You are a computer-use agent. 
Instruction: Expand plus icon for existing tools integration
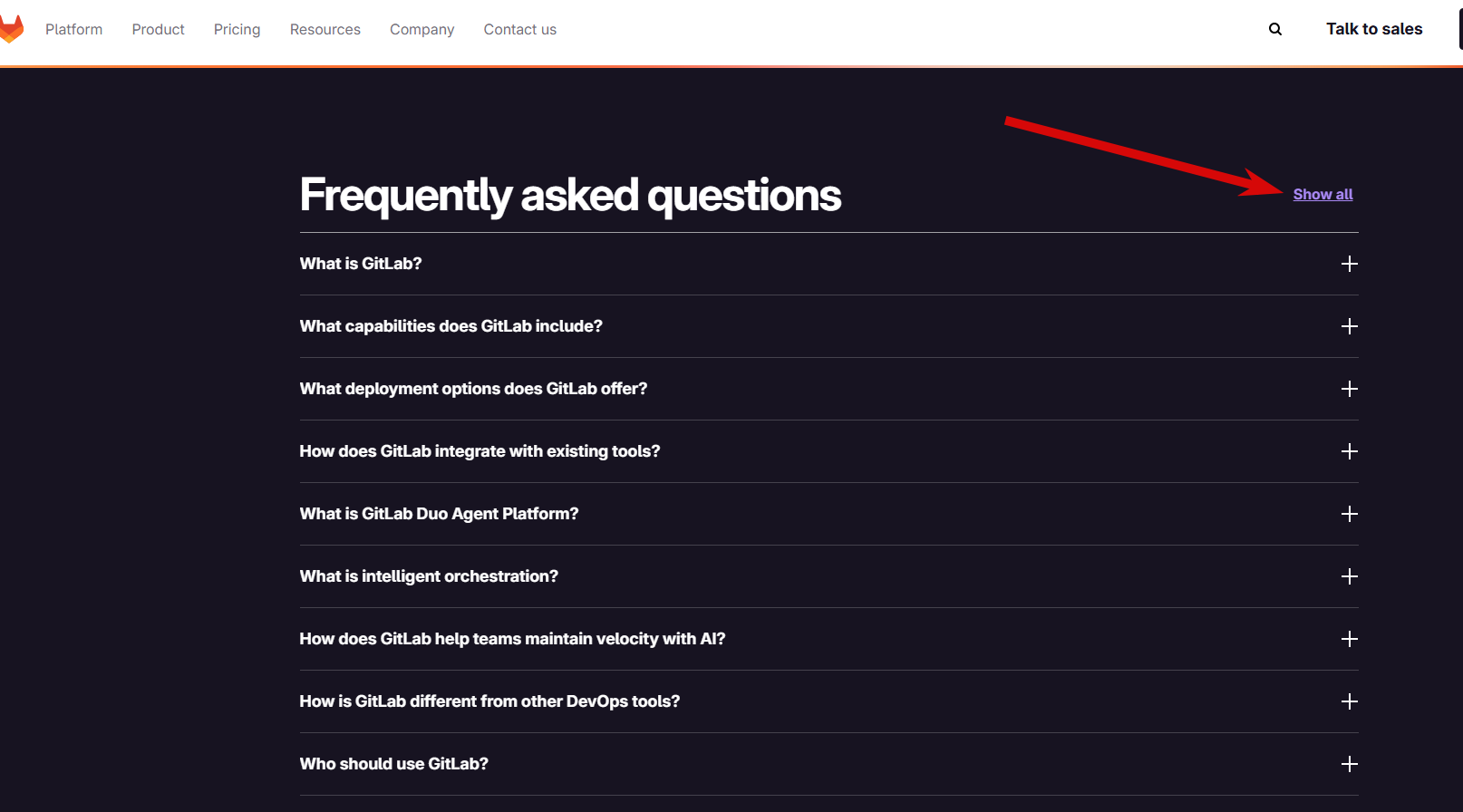(1349, 451)
